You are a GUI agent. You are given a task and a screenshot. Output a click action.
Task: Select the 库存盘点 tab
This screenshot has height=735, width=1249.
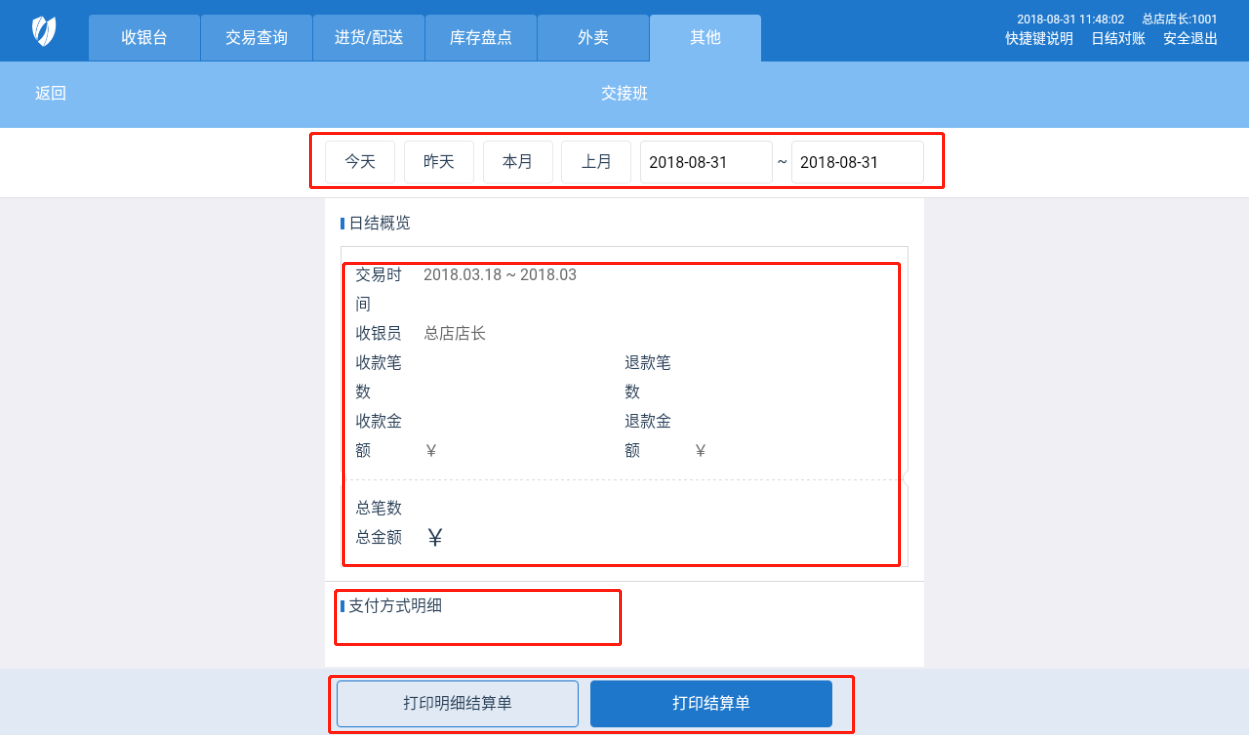[480, 38]
